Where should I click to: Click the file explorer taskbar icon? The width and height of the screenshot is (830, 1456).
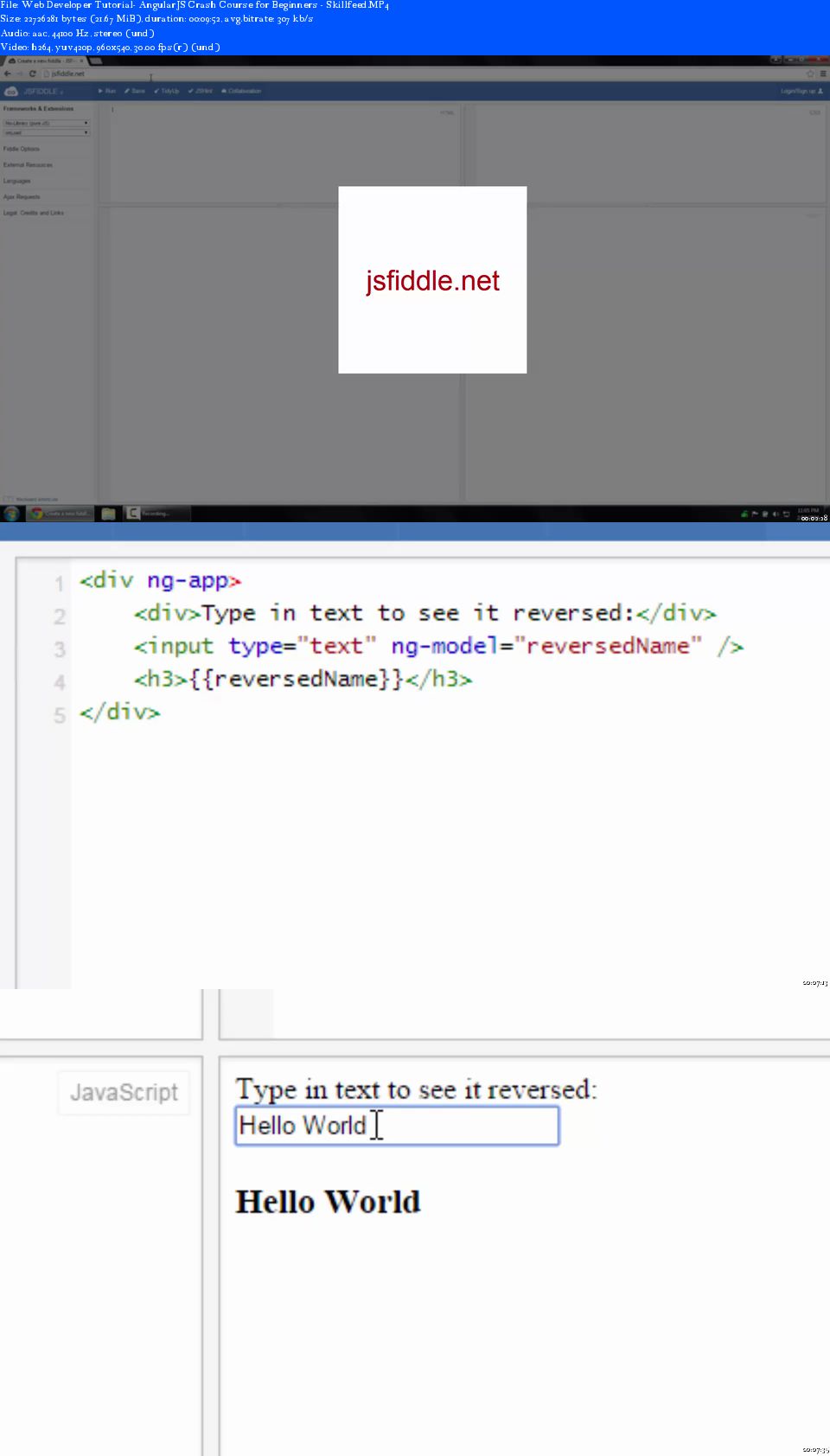click(x=108, y=514)
